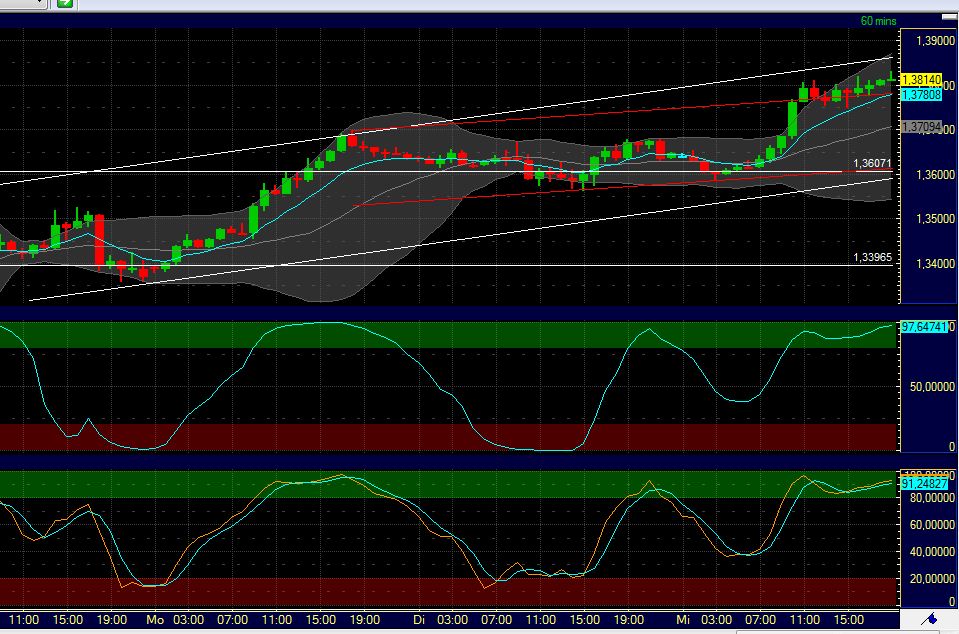Click the 1,36071 horizontal line label
The height and width of the screenshot is (634, 959).
coord(872,163)
